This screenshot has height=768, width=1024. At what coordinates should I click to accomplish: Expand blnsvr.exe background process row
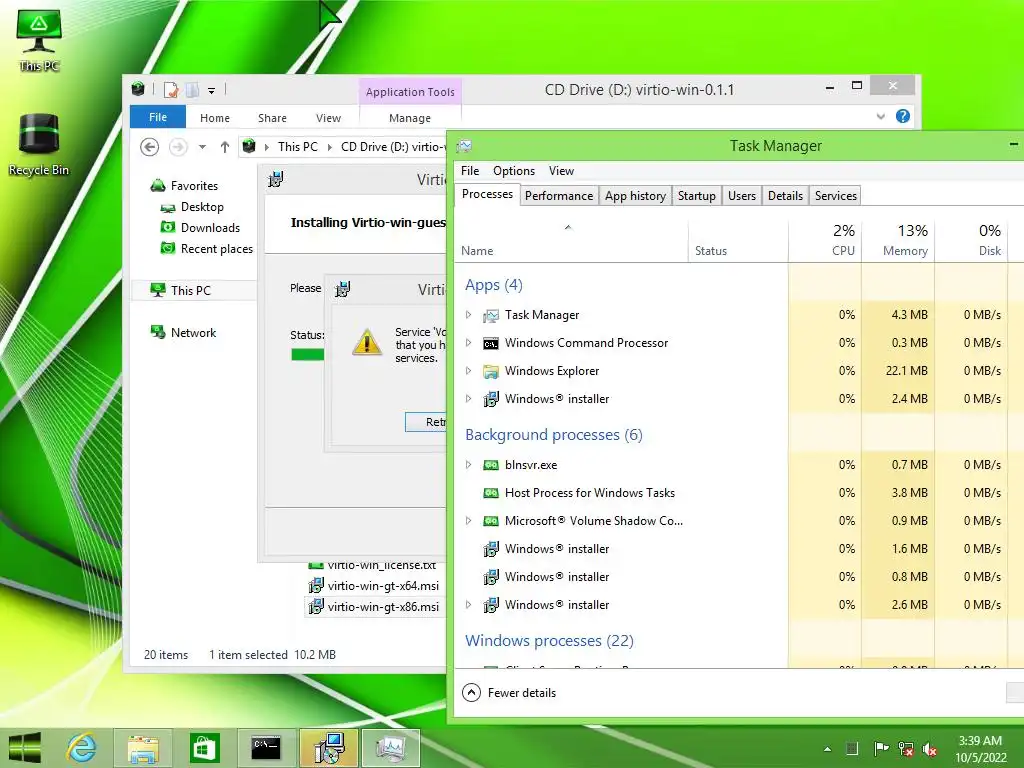click(468, 465)
